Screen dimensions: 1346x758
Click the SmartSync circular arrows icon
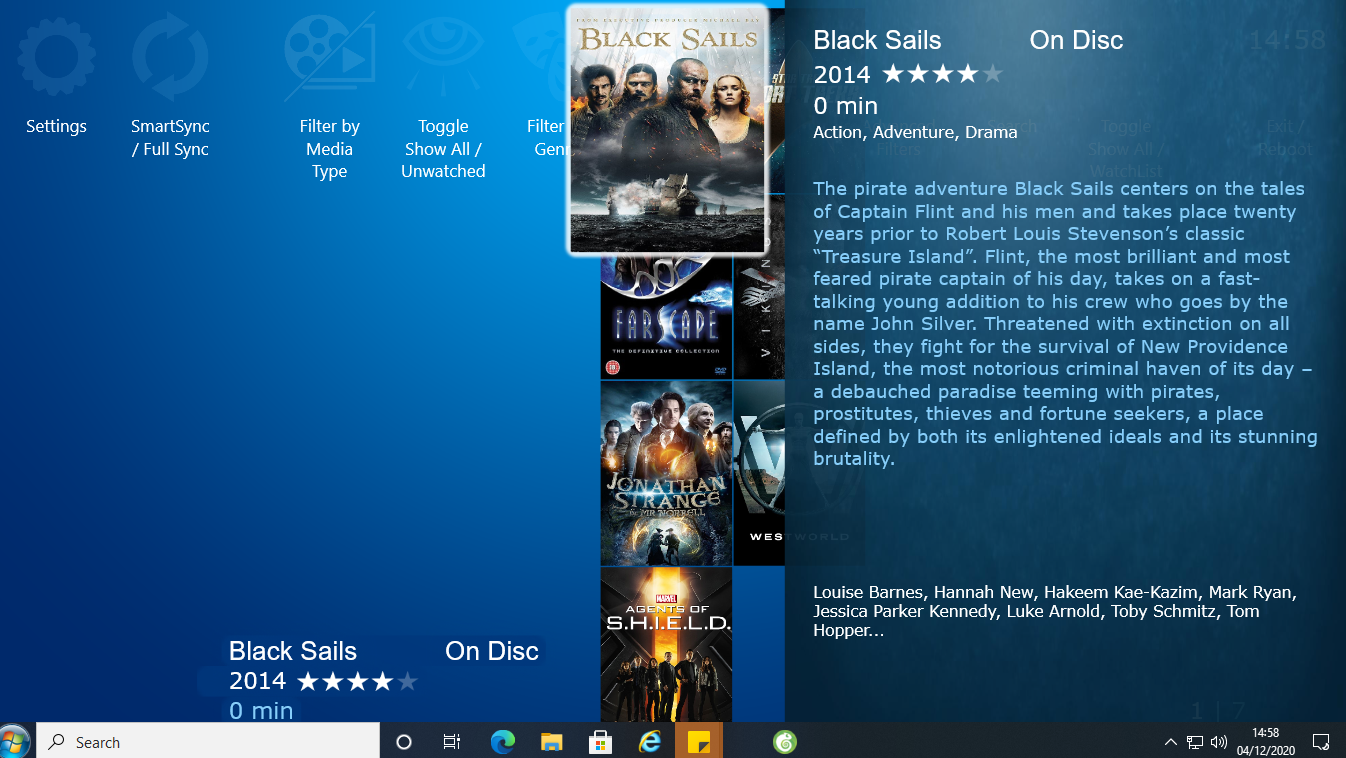pos(170,57)
